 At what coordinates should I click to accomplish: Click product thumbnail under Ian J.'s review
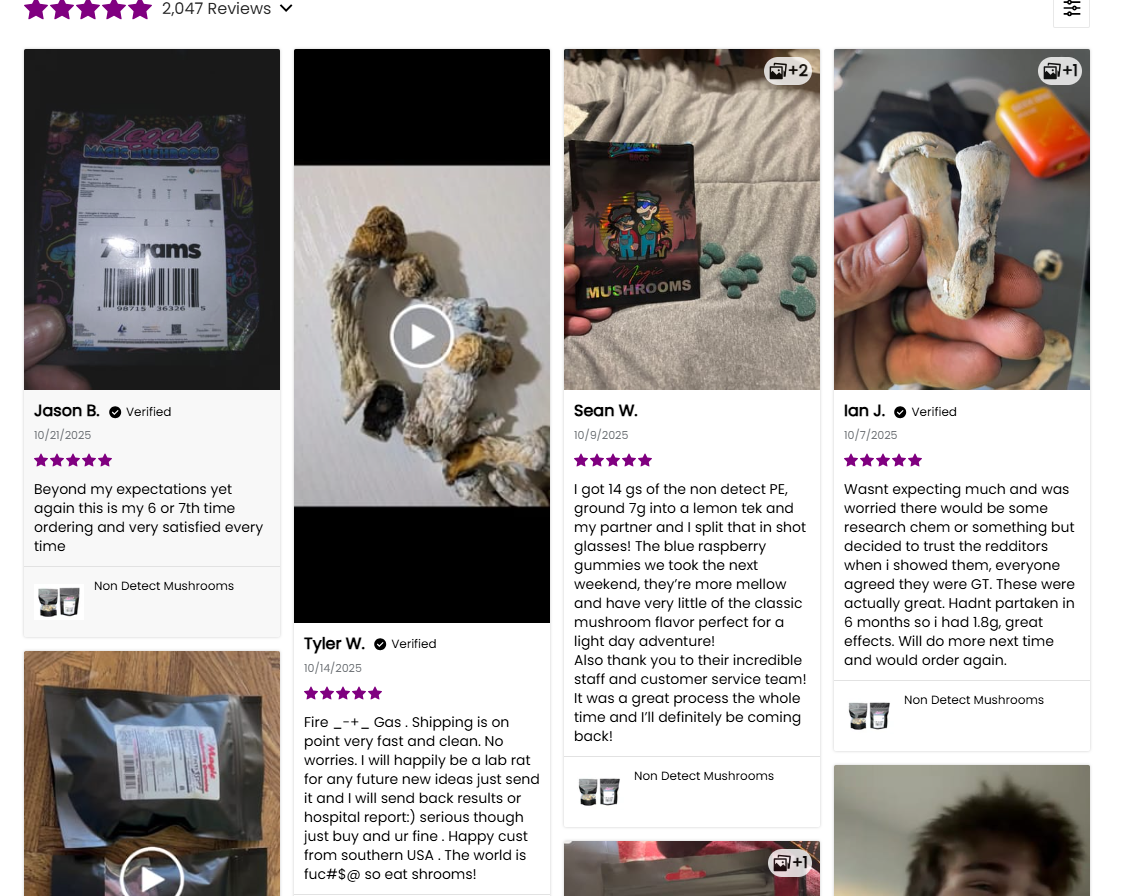point(869,716)
